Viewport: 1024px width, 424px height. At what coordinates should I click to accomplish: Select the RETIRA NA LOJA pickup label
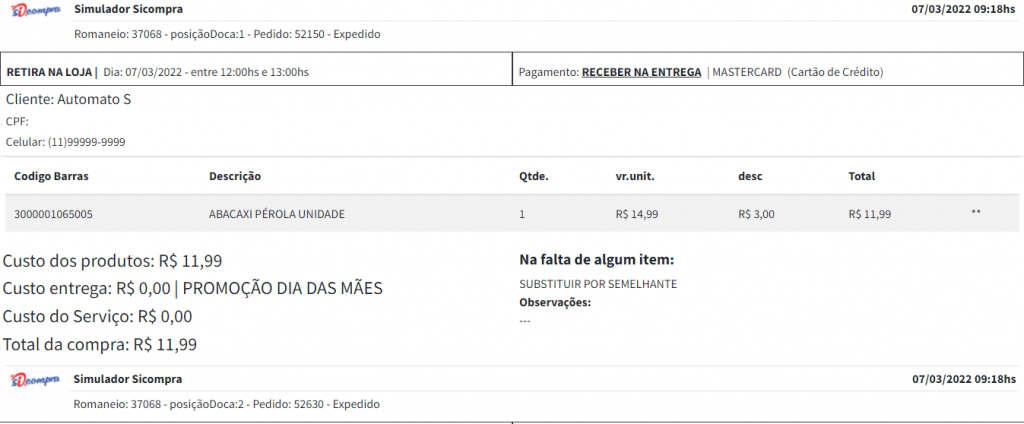point(50,72)
